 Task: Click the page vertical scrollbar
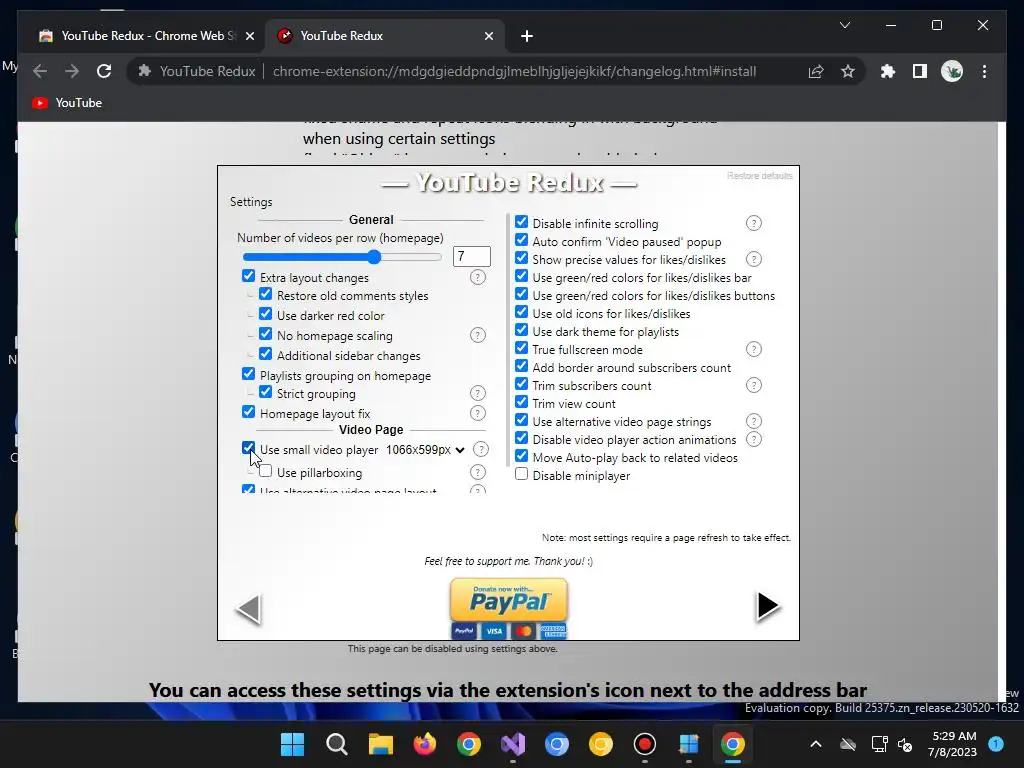[1002, 411]
